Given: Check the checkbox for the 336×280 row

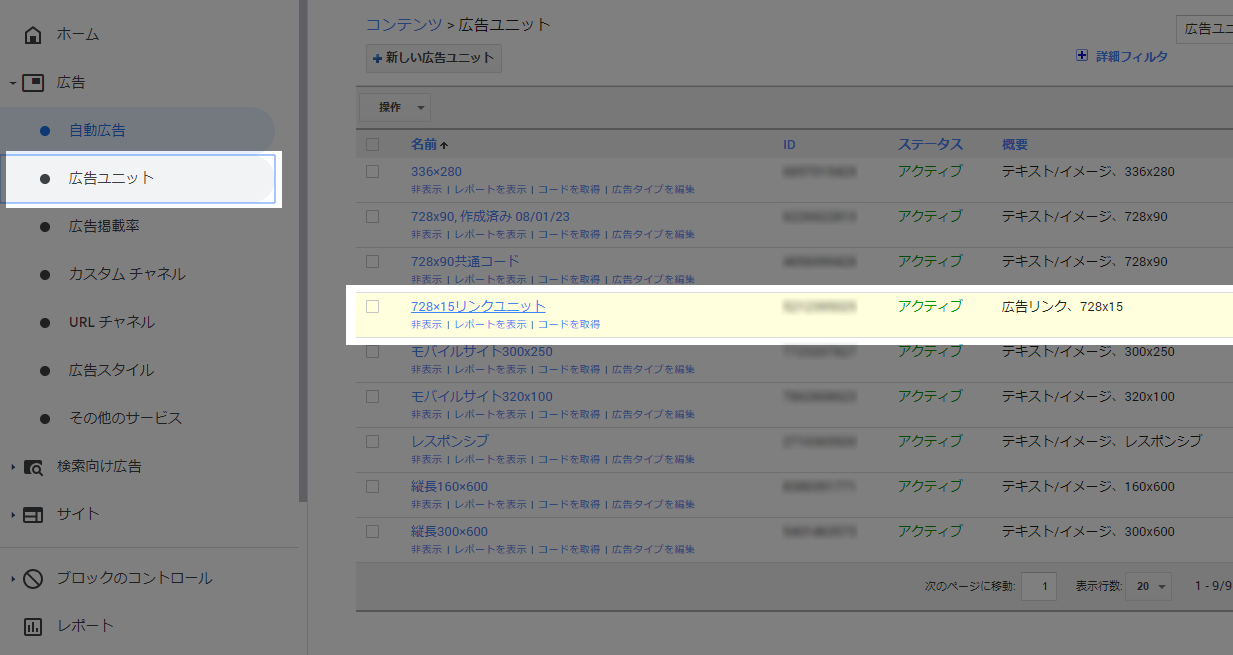Looking at the screenshot, I should 372,171.
